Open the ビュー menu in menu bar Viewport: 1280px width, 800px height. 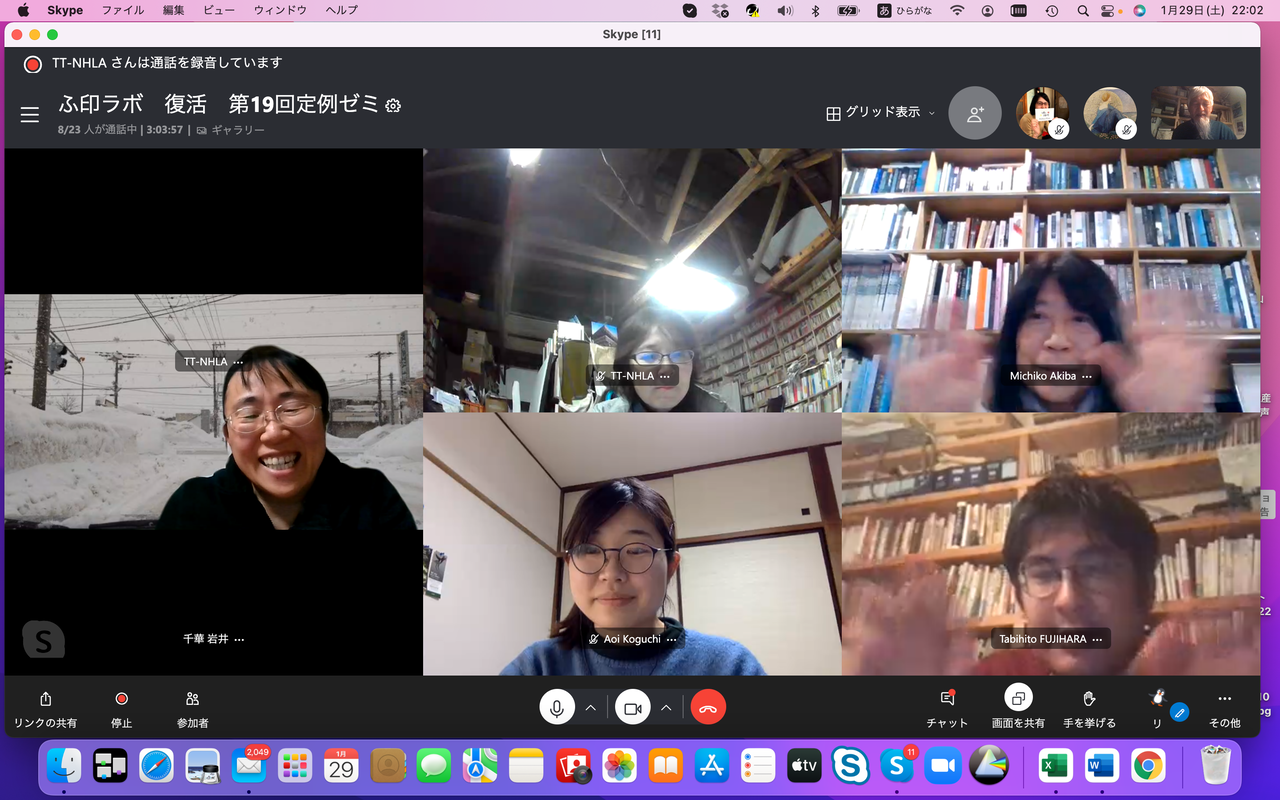tap(219, 10)
